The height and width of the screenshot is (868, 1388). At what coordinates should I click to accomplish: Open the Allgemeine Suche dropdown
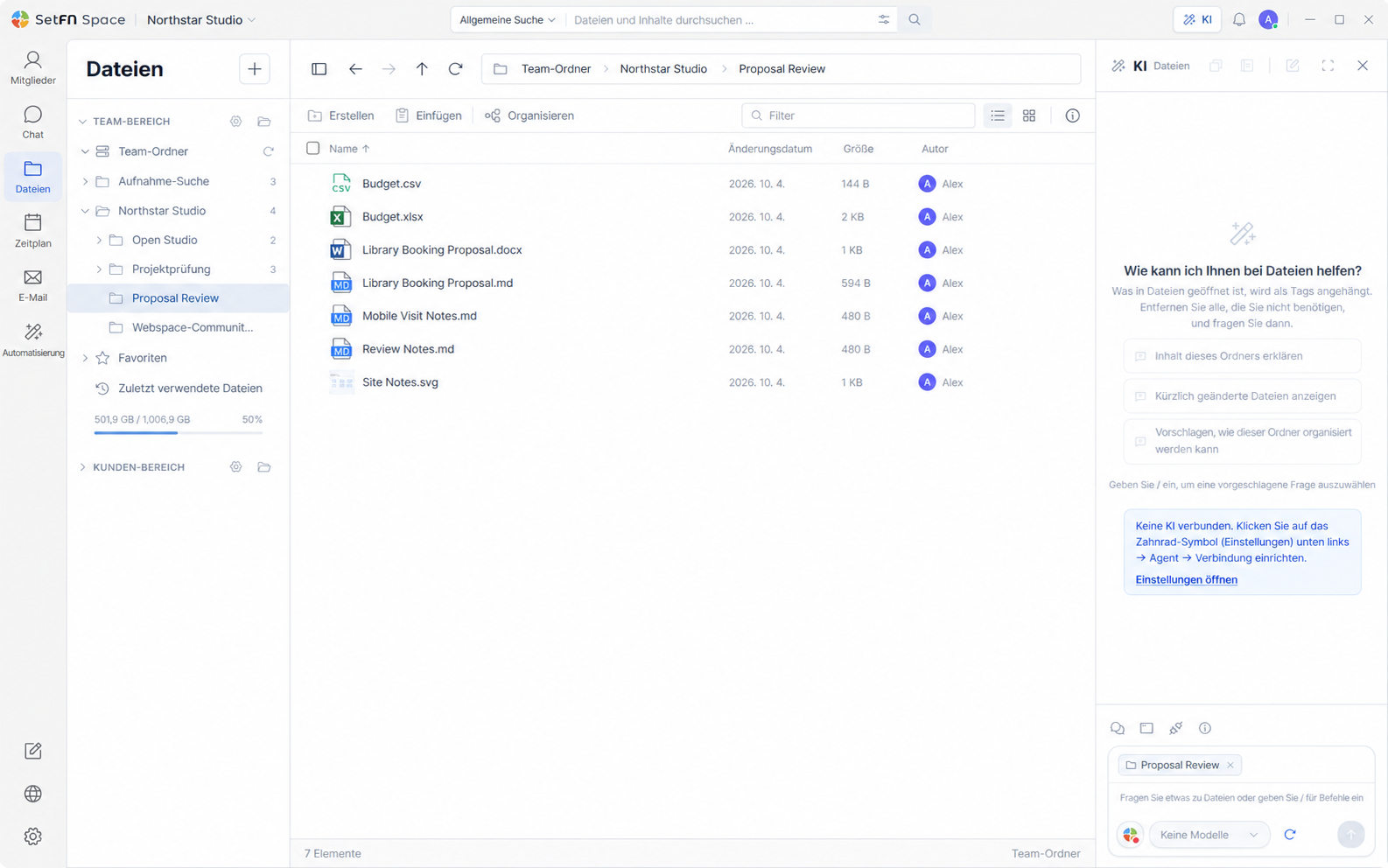508,20
